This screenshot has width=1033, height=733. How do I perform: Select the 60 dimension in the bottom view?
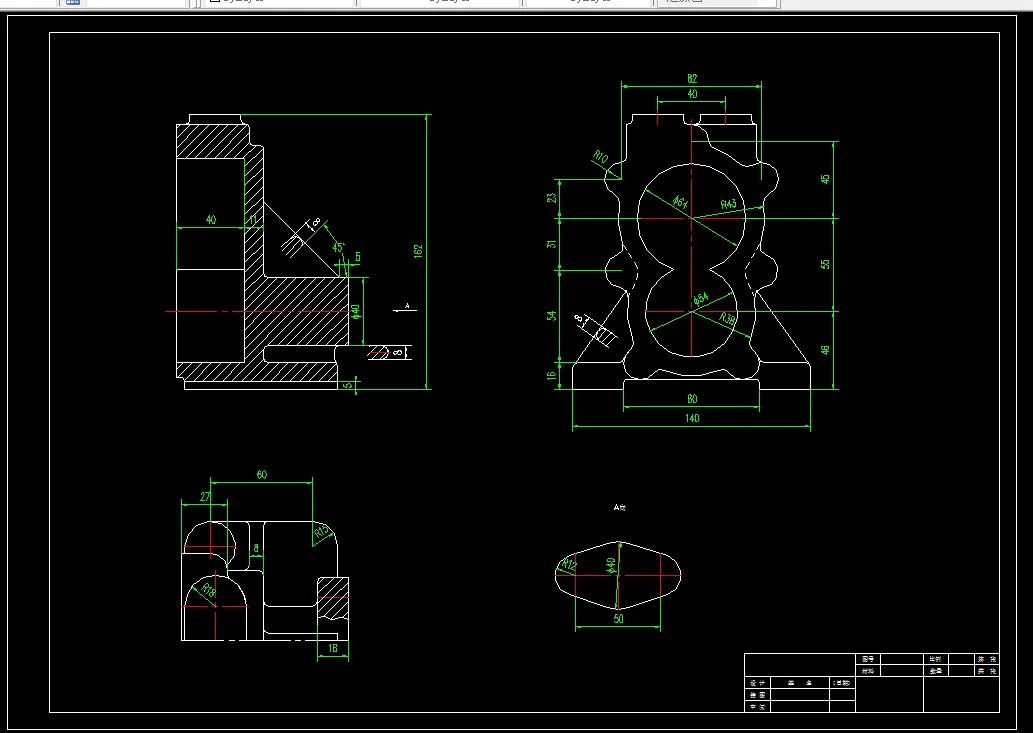[x=262, y=474]
